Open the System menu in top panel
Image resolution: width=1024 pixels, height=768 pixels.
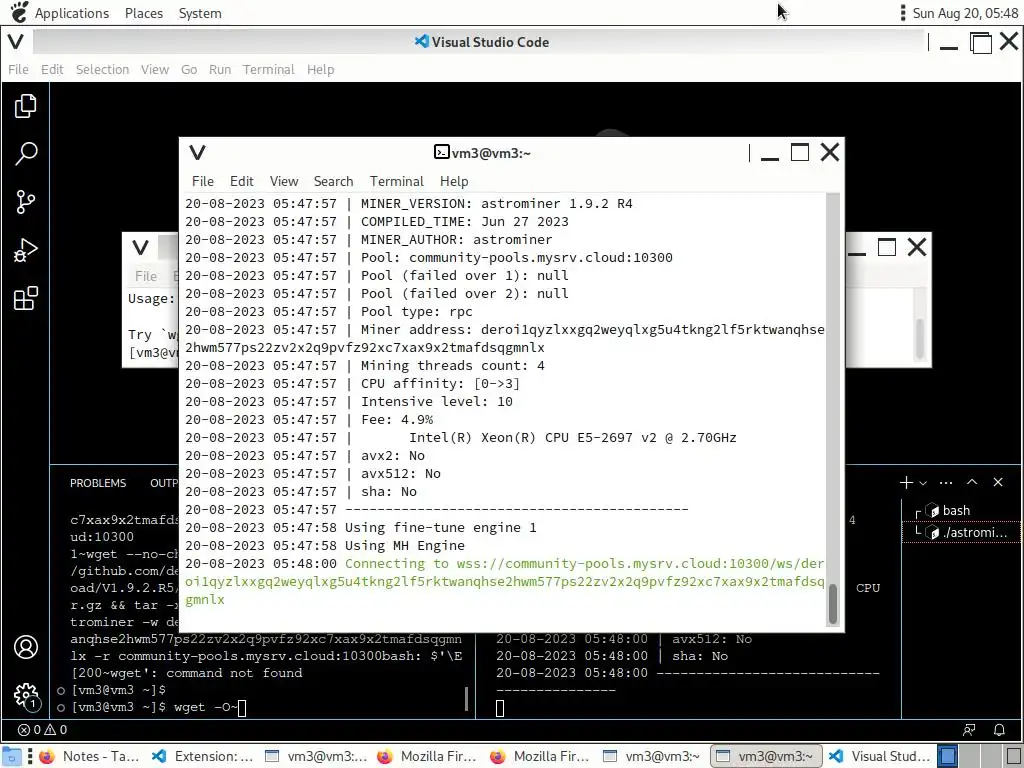click(x=200, y=13)
